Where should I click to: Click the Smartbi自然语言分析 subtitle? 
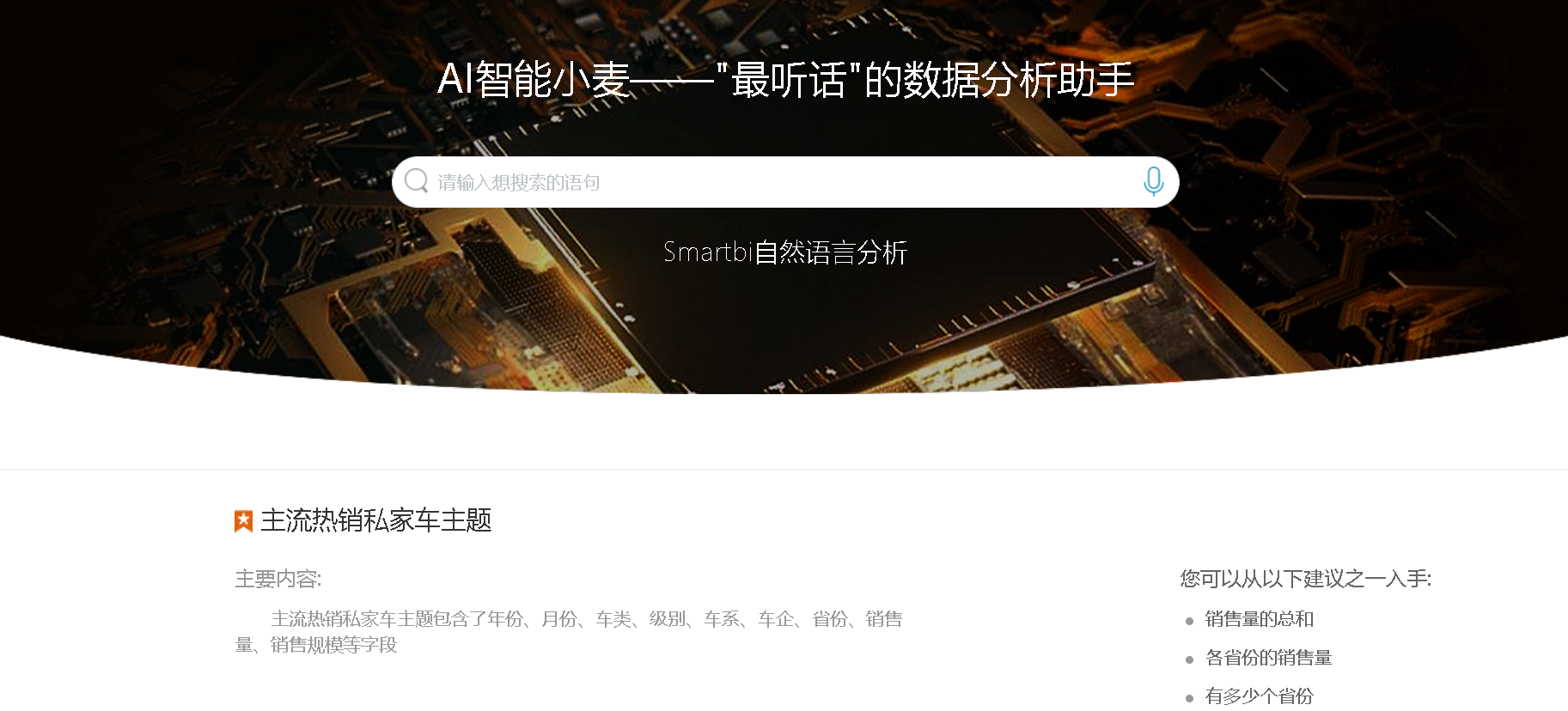pos(785,252)
